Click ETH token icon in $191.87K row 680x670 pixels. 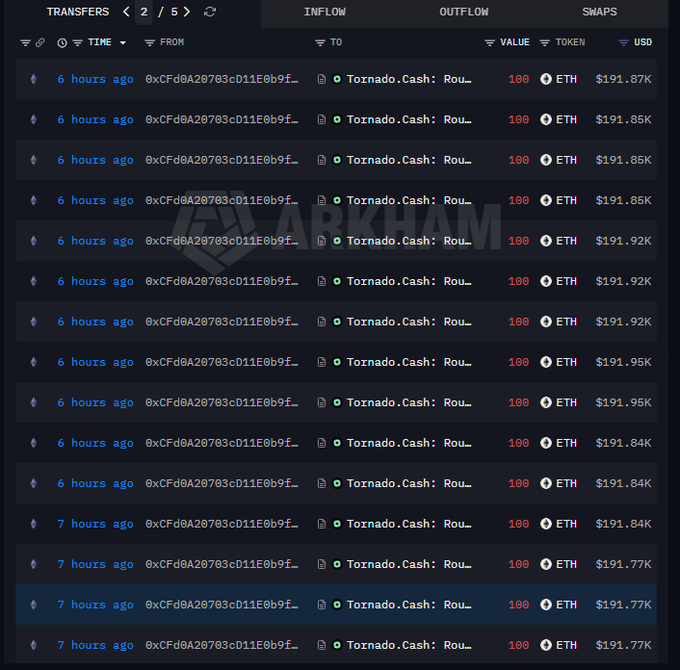click(x=546, y=79)
